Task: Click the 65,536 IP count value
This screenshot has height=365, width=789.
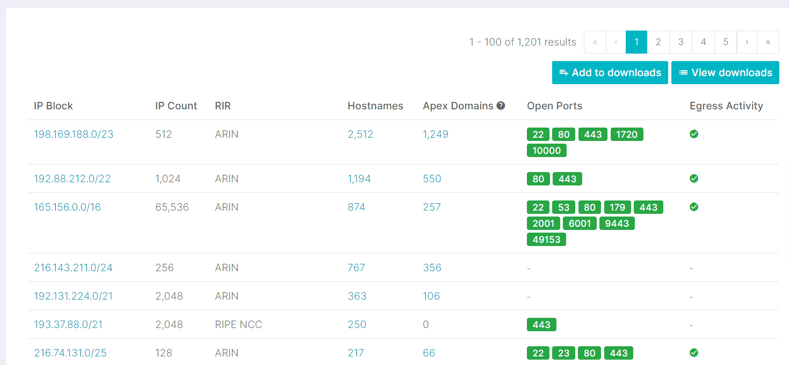Action: [173, 206]
